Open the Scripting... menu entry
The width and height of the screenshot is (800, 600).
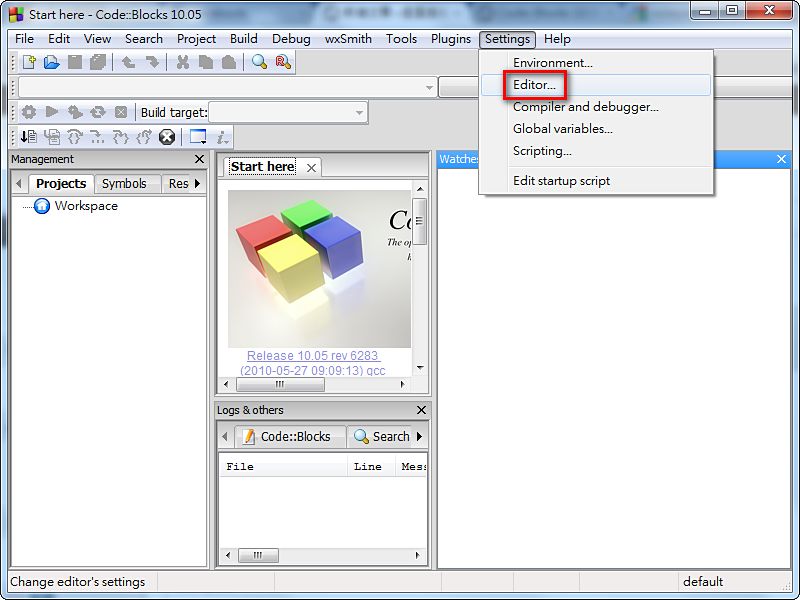[x=596, y=151]
